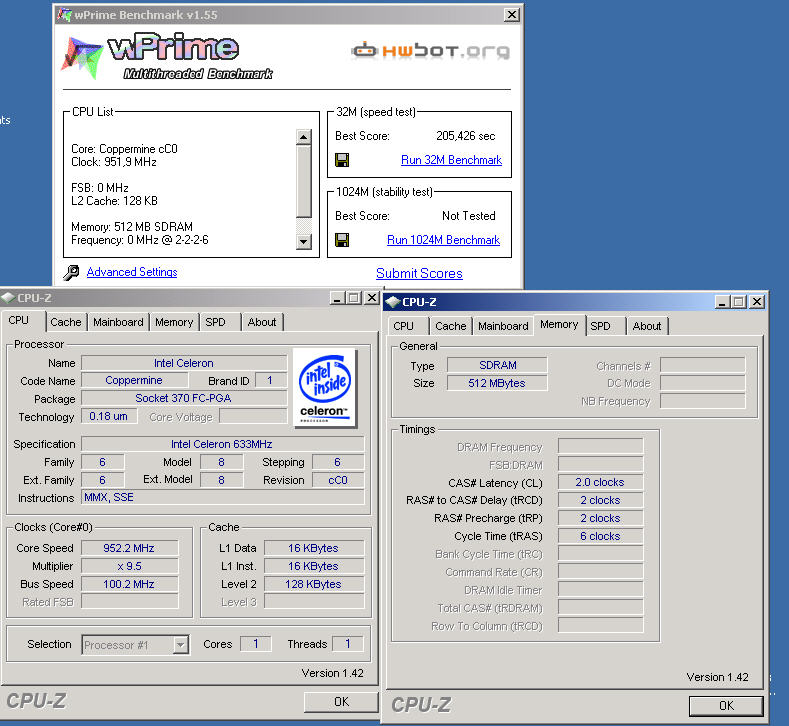
Task: Click Technology field 0.18 um
Action: pyautogui.click(x=109, y=417)
